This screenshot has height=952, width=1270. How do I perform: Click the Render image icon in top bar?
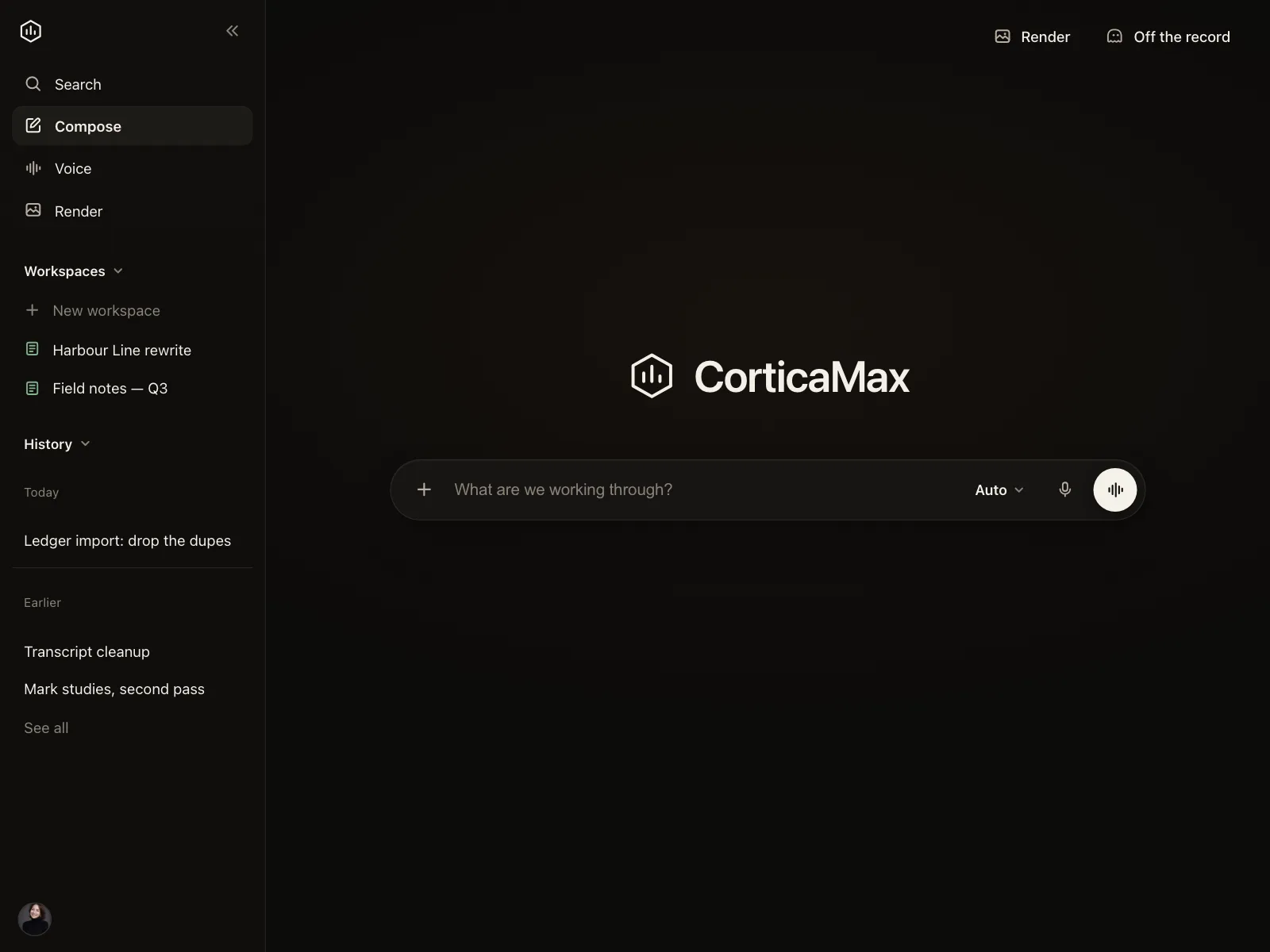pos(1003,36)
